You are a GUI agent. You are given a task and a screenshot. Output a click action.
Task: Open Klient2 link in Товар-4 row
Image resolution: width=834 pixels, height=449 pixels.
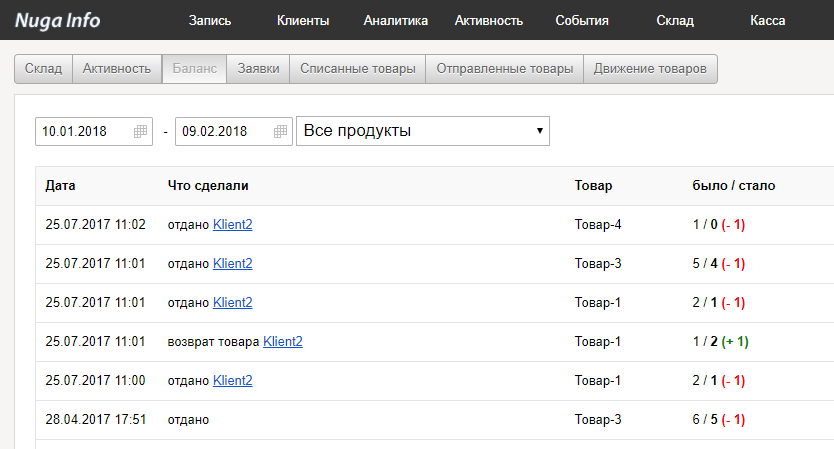pyautogui.click(x=232, y=224)
